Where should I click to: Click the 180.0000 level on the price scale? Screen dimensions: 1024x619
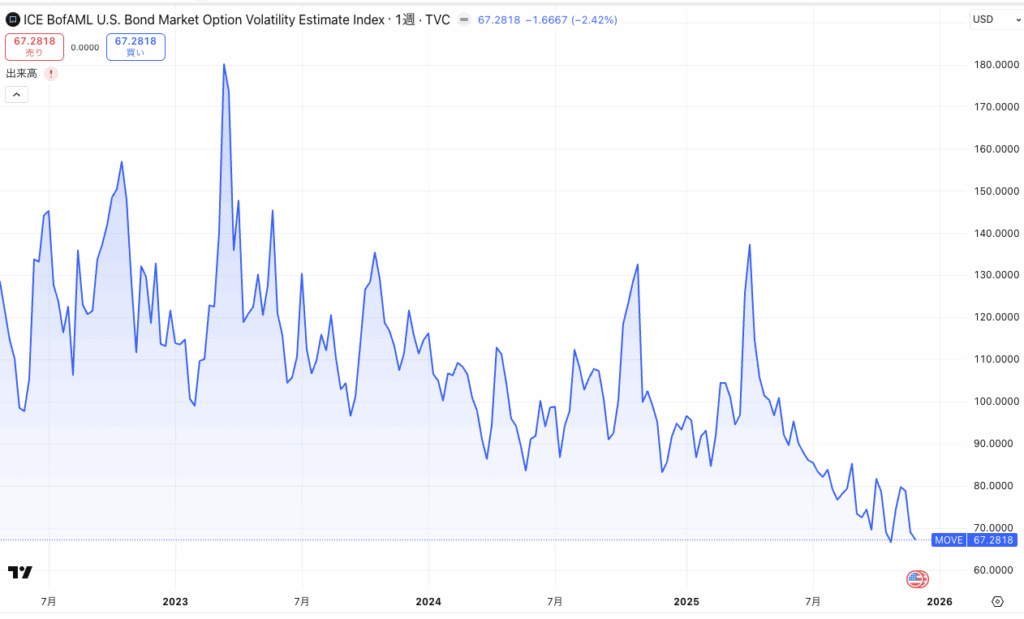click(x=993, y=65)
